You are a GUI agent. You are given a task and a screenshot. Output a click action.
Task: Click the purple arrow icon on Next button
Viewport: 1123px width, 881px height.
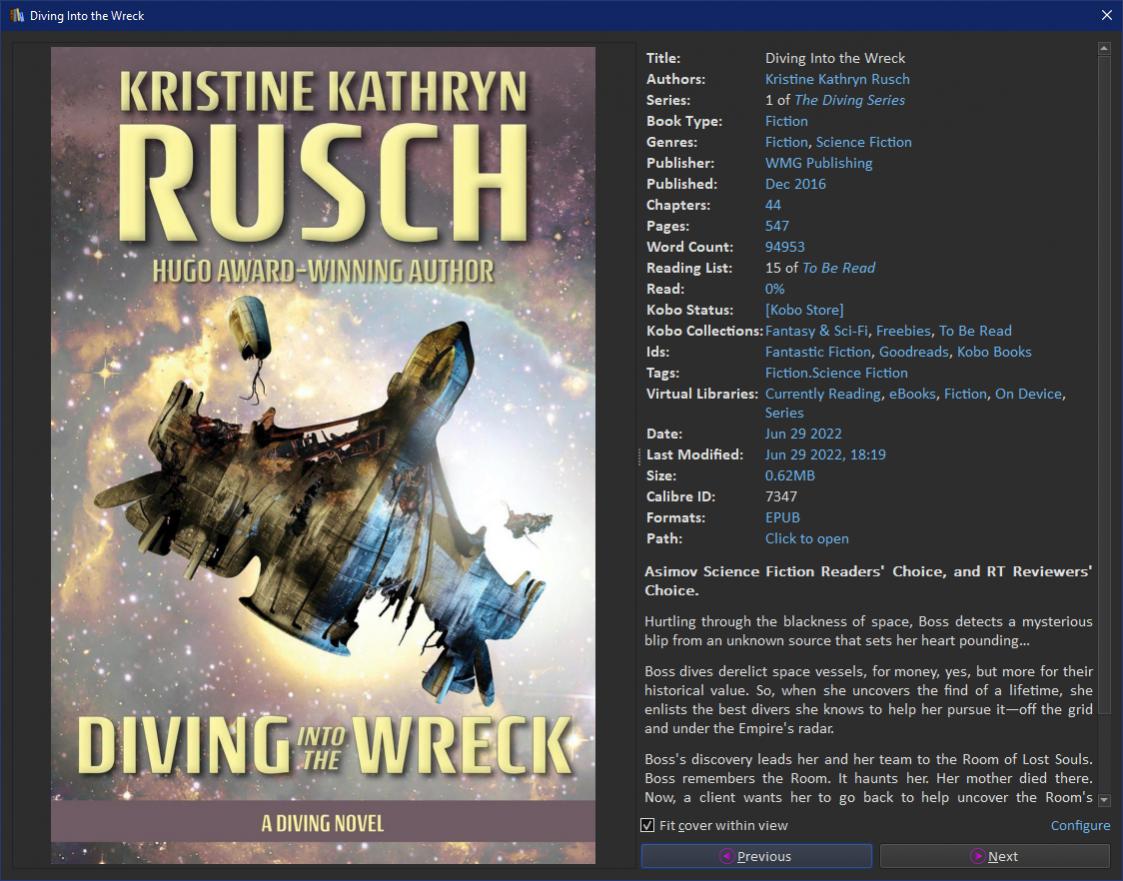[x=977, y=856]
